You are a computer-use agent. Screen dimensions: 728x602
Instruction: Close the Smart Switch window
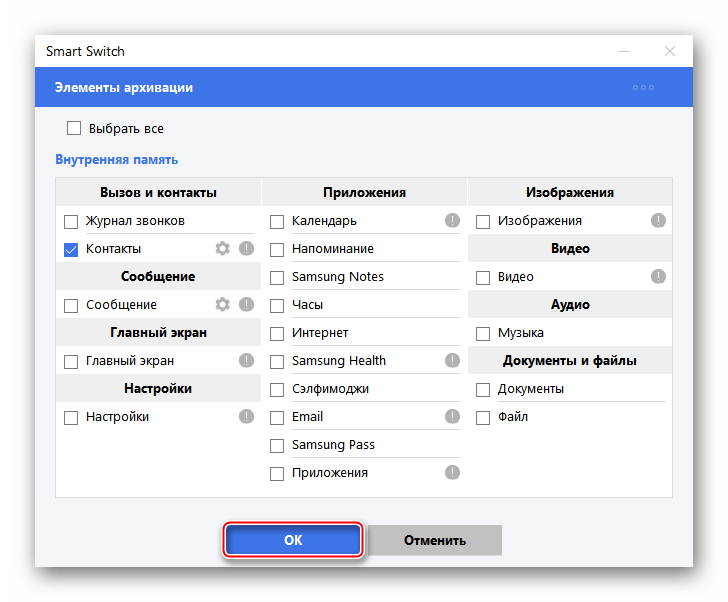tap(670, 51)
